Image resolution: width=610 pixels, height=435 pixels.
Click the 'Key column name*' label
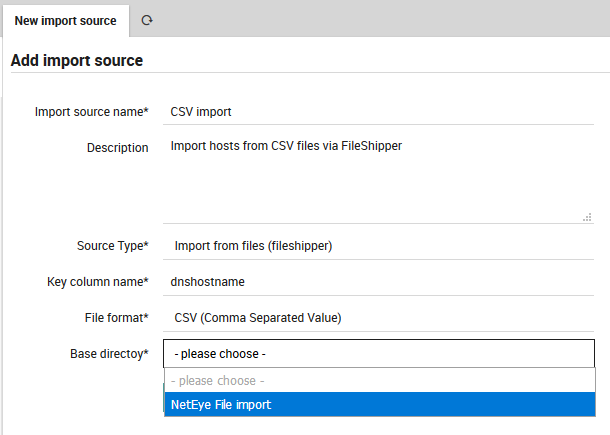[x=97, y=282]
